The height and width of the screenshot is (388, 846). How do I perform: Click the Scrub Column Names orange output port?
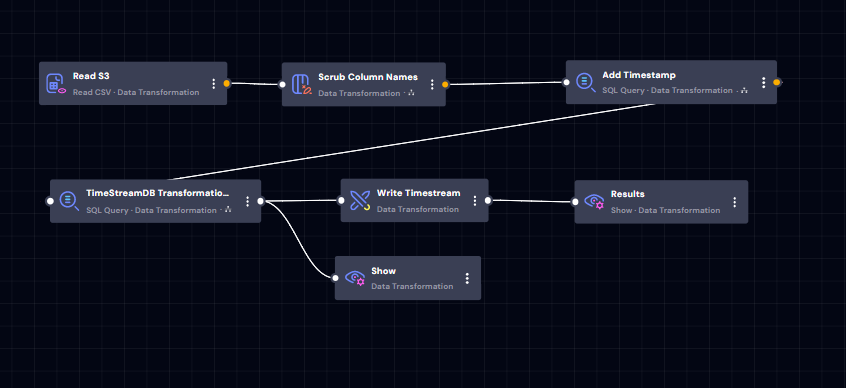[446, 84]
